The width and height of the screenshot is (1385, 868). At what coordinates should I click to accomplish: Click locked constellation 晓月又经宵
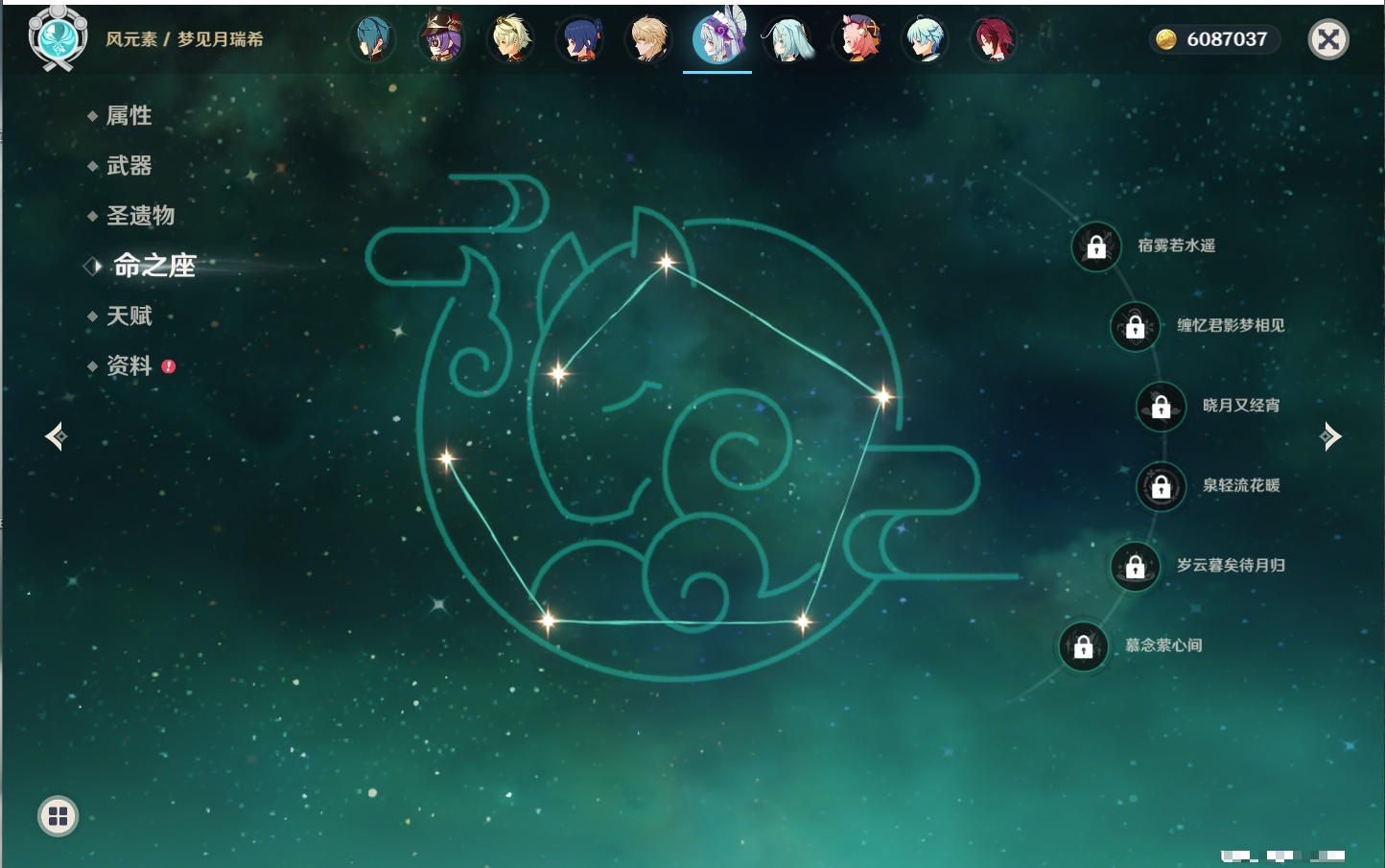[x=1161, y=407]
